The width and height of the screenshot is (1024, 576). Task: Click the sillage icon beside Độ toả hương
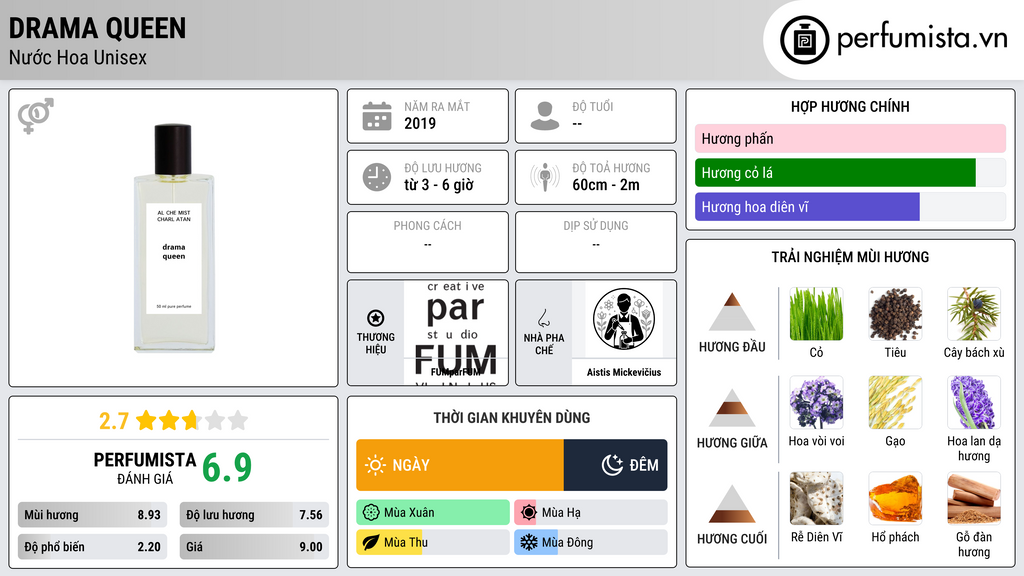point(545,177)
